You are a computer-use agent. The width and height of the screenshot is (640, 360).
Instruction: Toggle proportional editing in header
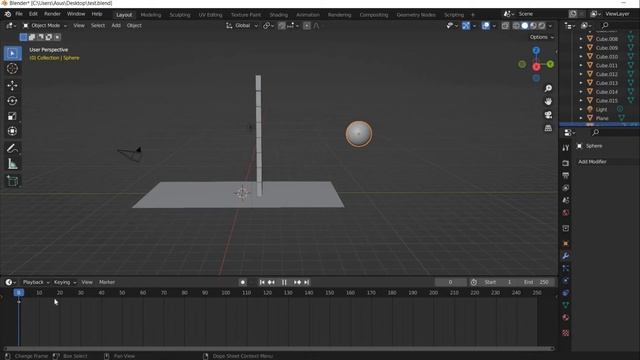(307, 26)
